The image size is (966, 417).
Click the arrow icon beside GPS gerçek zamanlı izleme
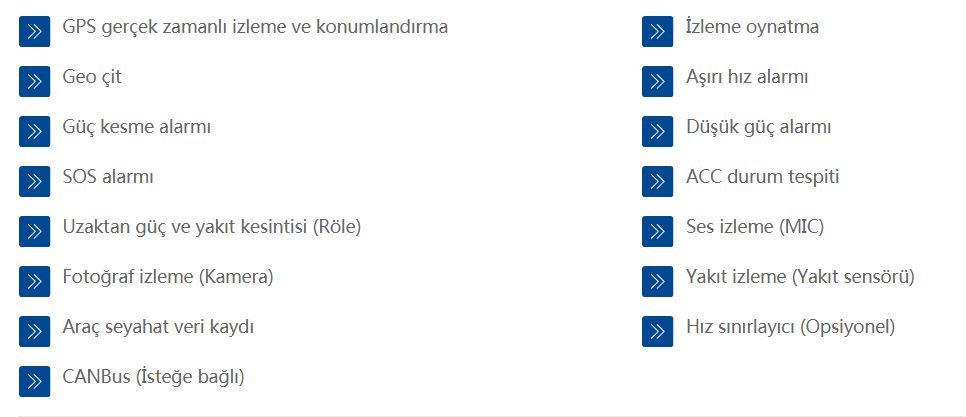(34, 31)
